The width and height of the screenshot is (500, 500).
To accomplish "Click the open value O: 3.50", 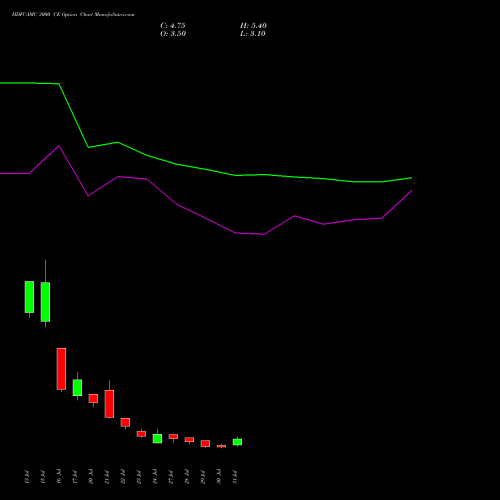I will pos(173,34).
